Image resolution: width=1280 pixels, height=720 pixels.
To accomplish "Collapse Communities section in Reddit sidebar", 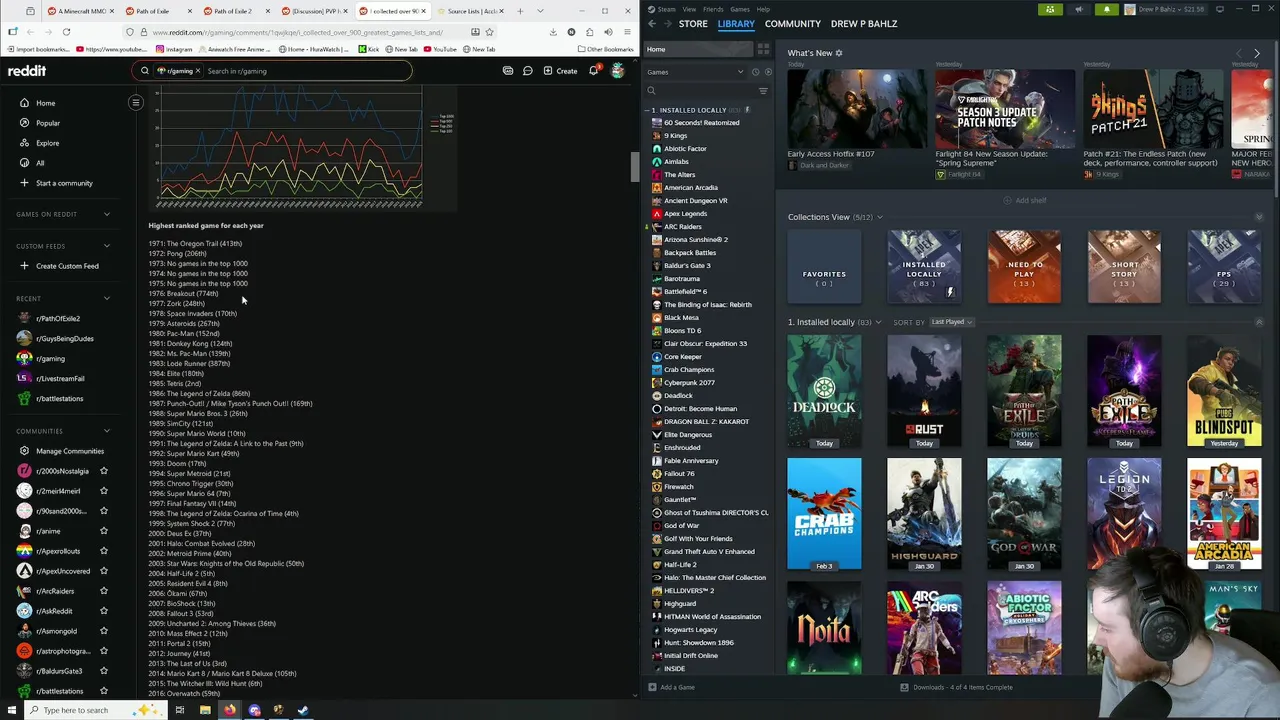I will click(107, 431).
